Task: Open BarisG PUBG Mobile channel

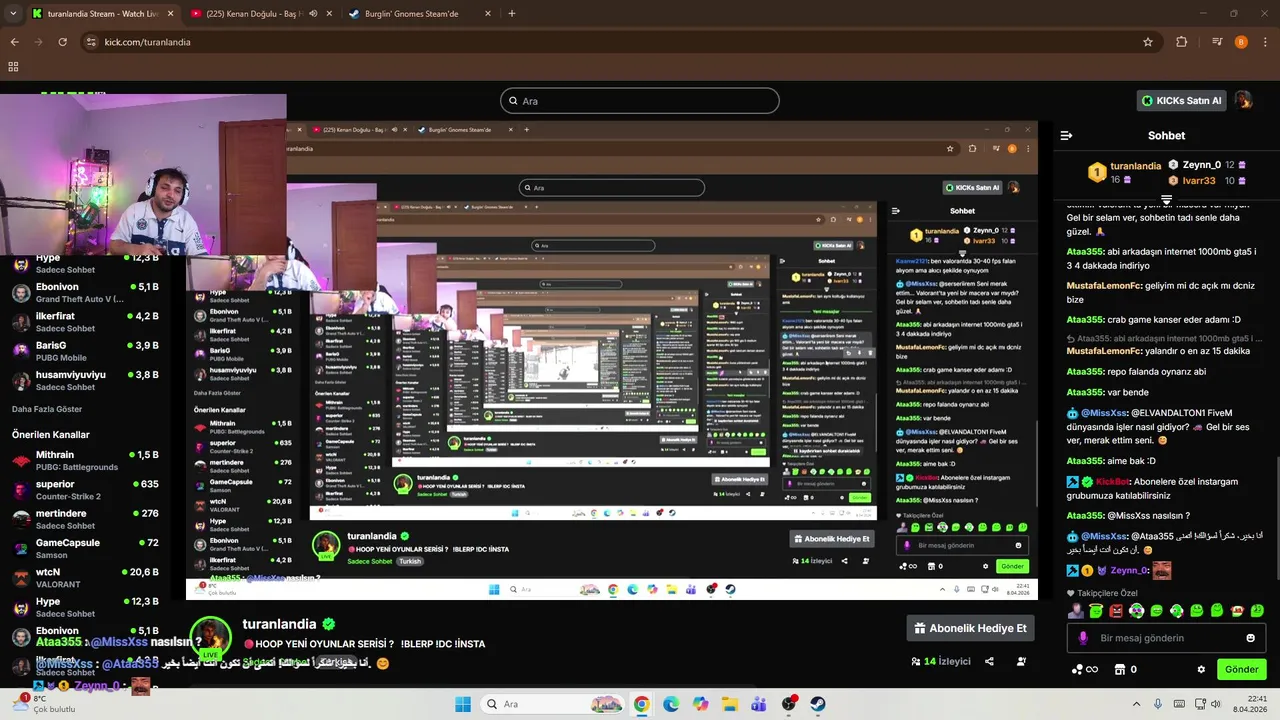Action: [x=85, y=351]
